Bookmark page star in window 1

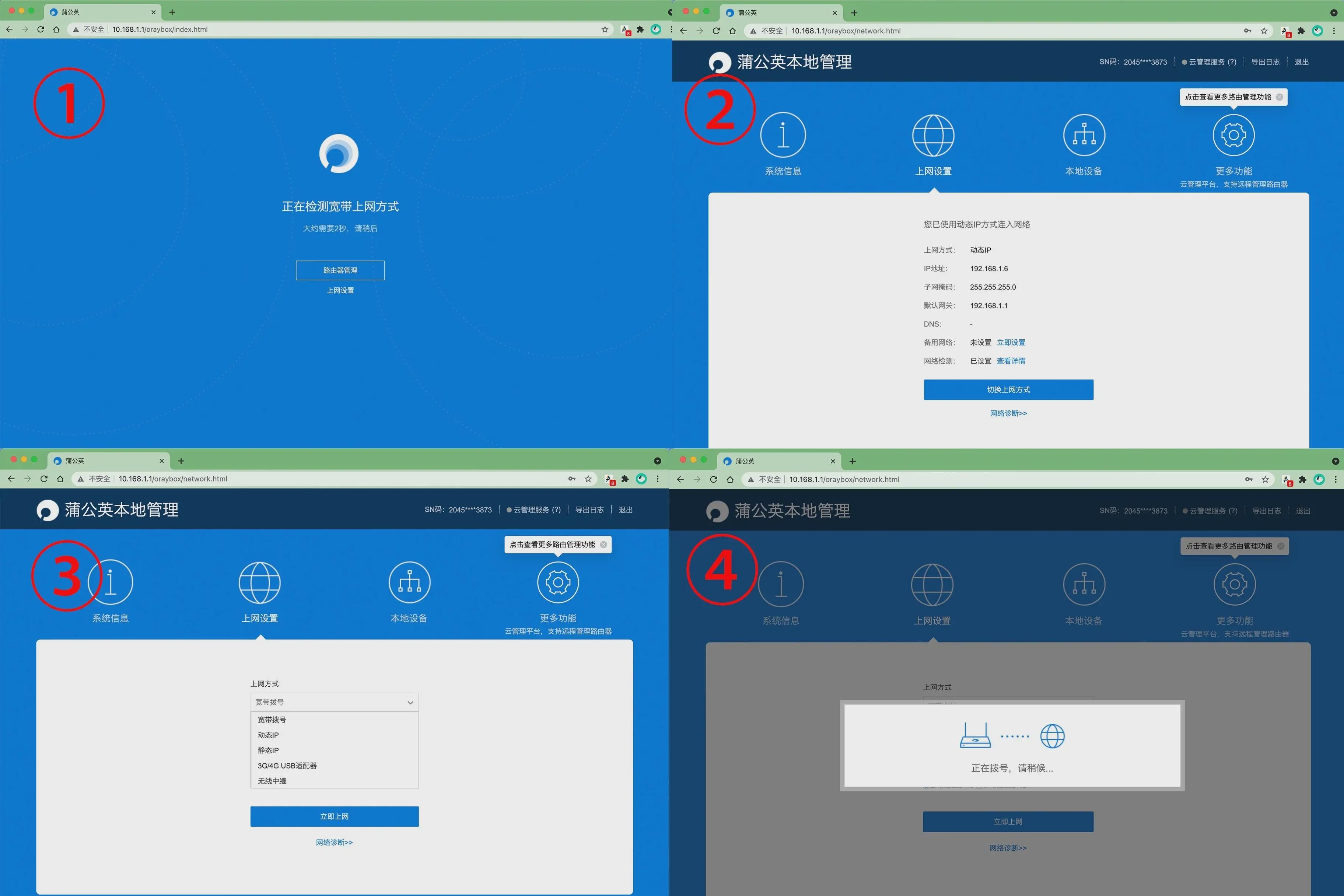click(605, 29)
